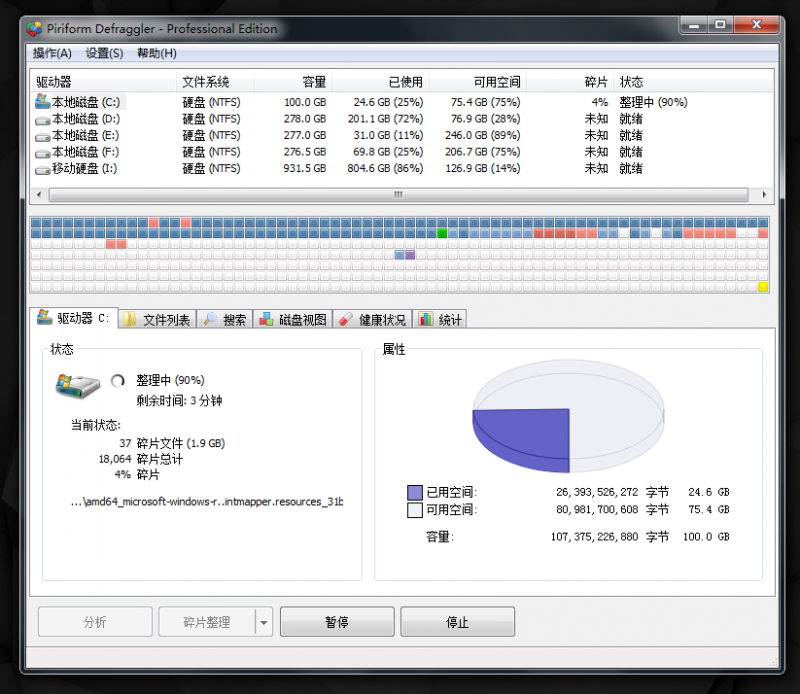Maximize the Defraggler window
800x694 pixels.
coord(720,25)
